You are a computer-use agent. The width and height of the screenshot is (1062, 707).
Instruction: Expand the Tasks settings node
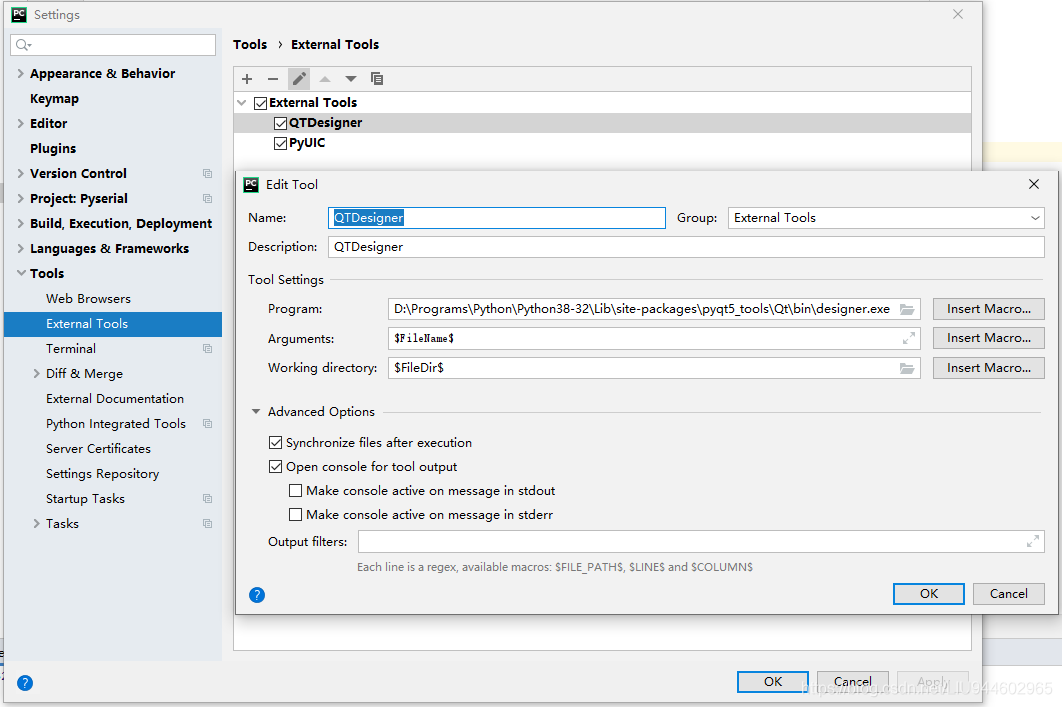[37, 523]
